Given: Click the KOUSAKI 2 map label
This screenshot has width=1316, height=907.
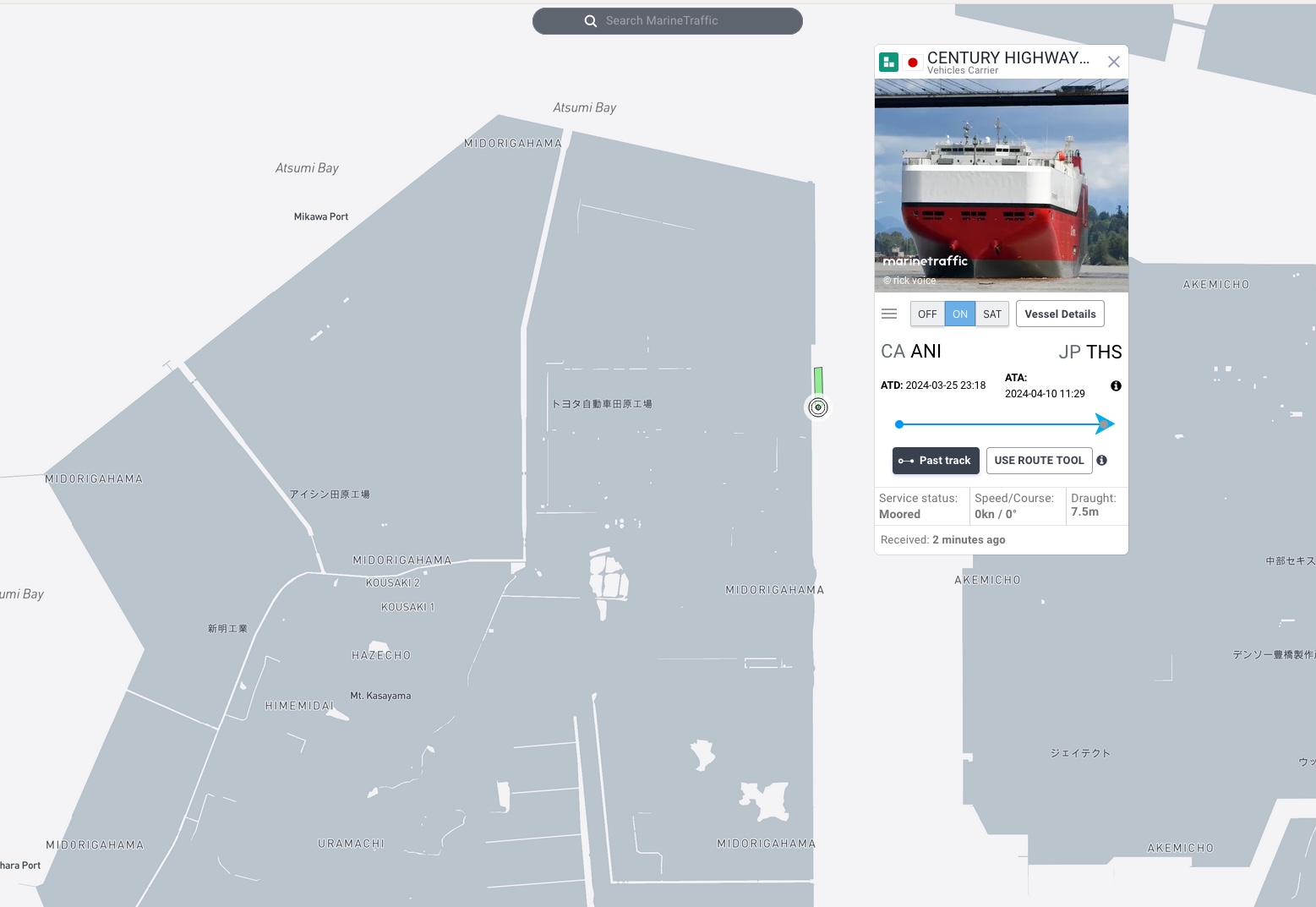Looking at the screenshot, I should point(393,582).
